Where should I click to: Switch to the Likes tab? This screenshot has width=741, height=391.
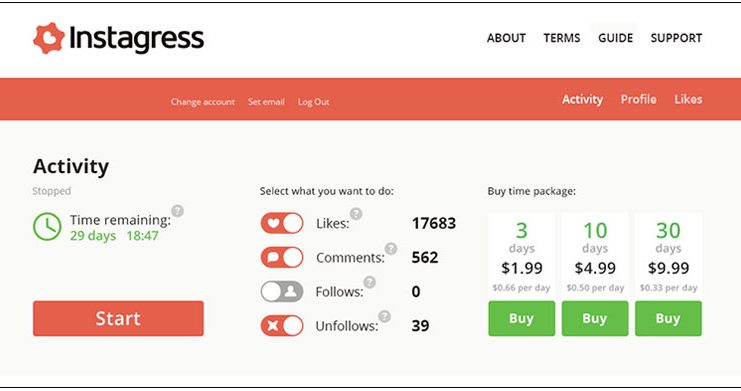coord(688,99)
